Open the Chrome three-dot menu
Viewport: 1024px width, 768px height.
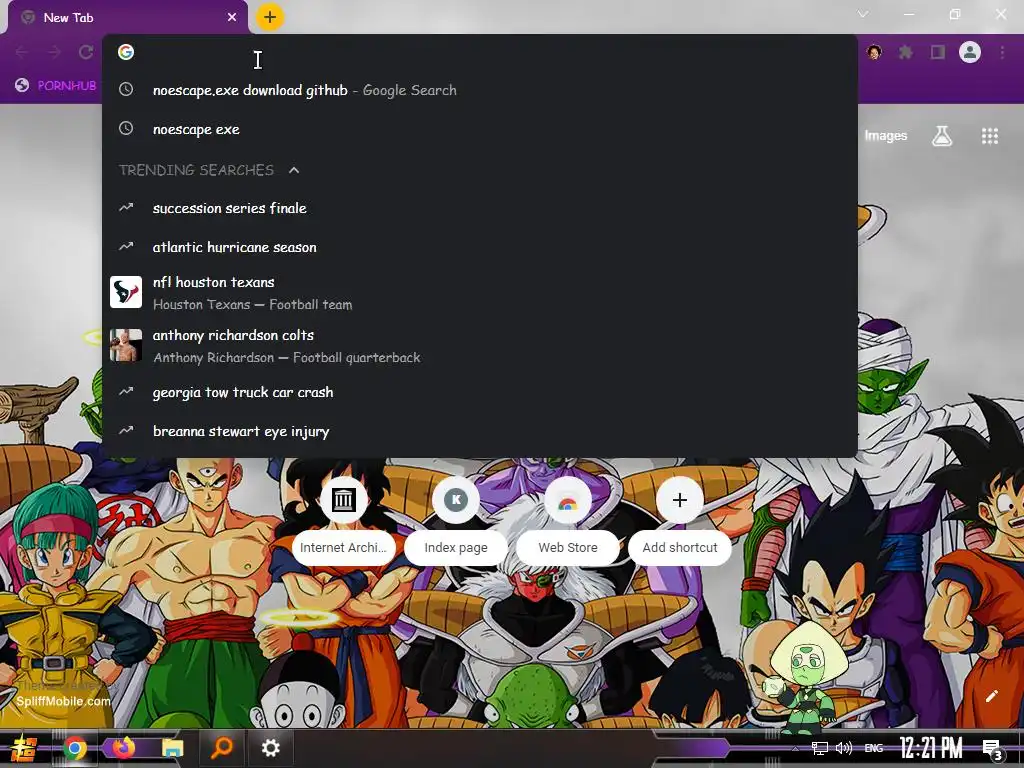(1002, 52)
